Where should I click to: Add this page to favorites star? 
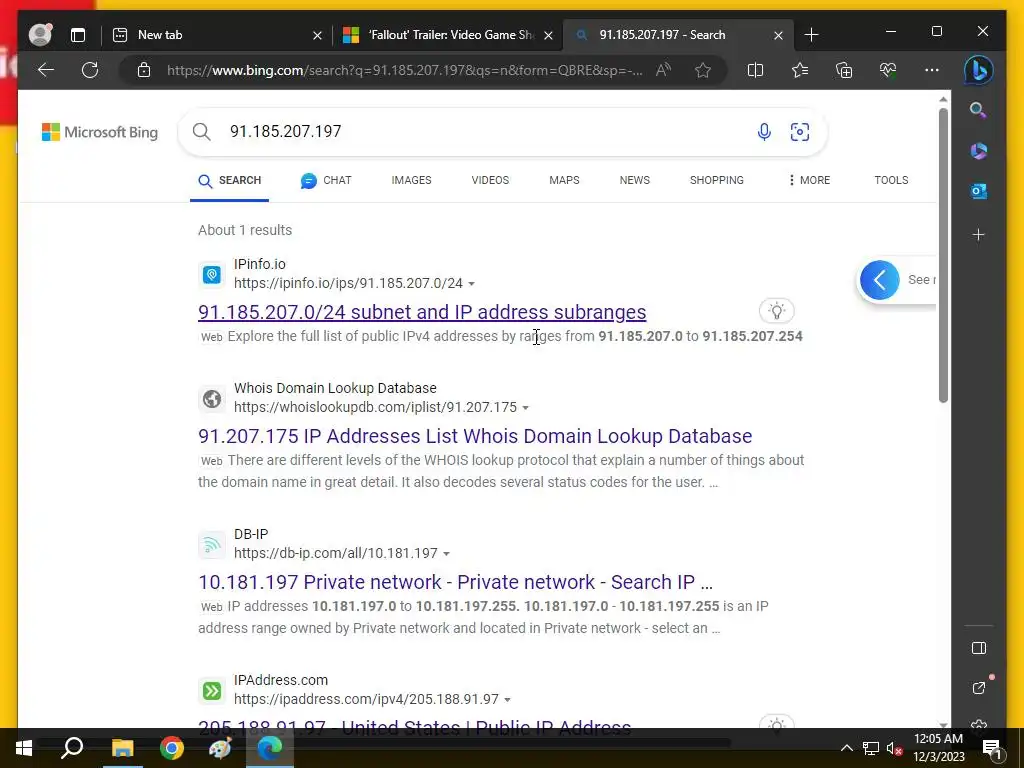click(703, 70)
